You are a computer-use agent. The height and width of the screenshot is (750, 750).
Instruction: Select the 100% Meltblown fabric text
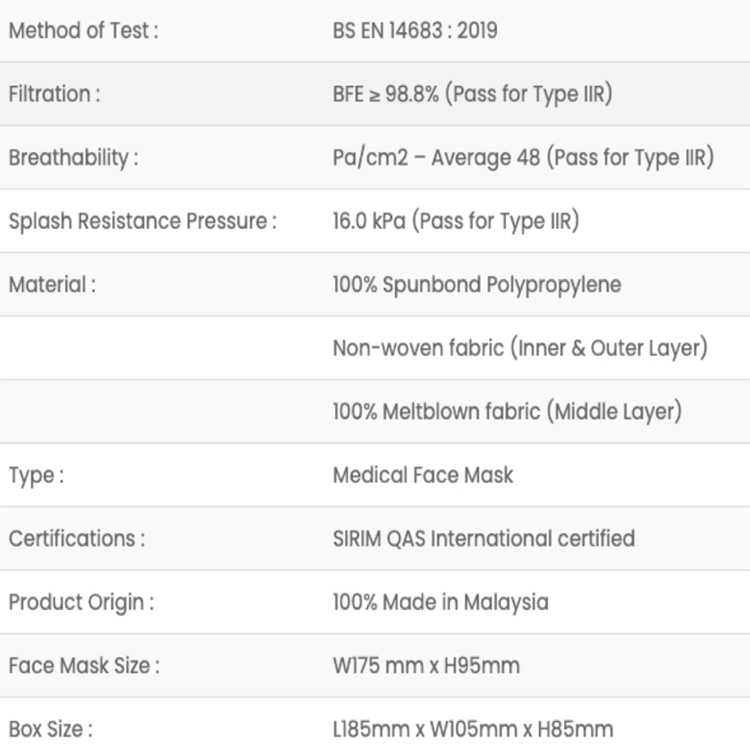tap(507, 411)
